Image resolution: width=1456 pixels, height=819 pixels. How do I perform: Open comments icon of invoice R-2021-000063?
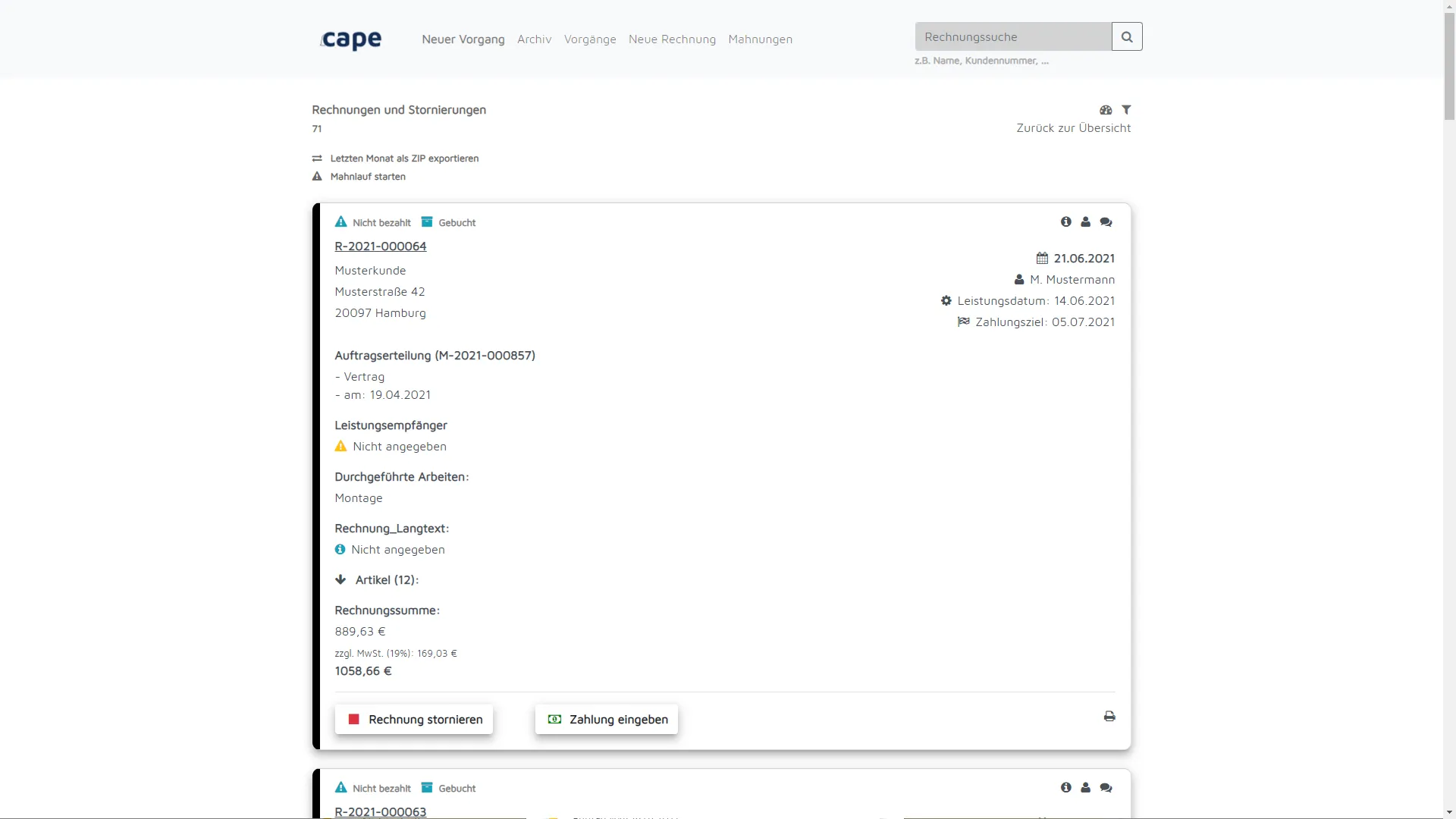pyautogui.click(x=1106, y=788)
